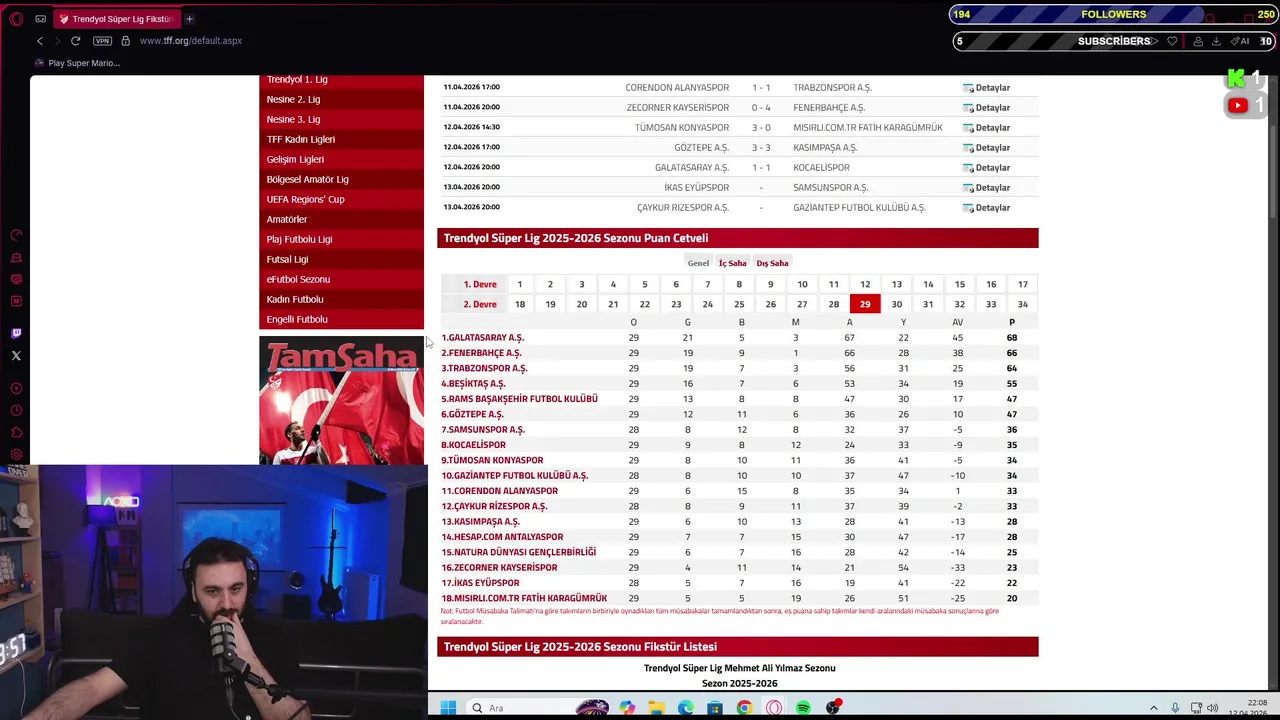Open the Opera GX Corner gamepad icon
Image resolution: width=1280 pixels, height=720 pixels.
point(40,19)
